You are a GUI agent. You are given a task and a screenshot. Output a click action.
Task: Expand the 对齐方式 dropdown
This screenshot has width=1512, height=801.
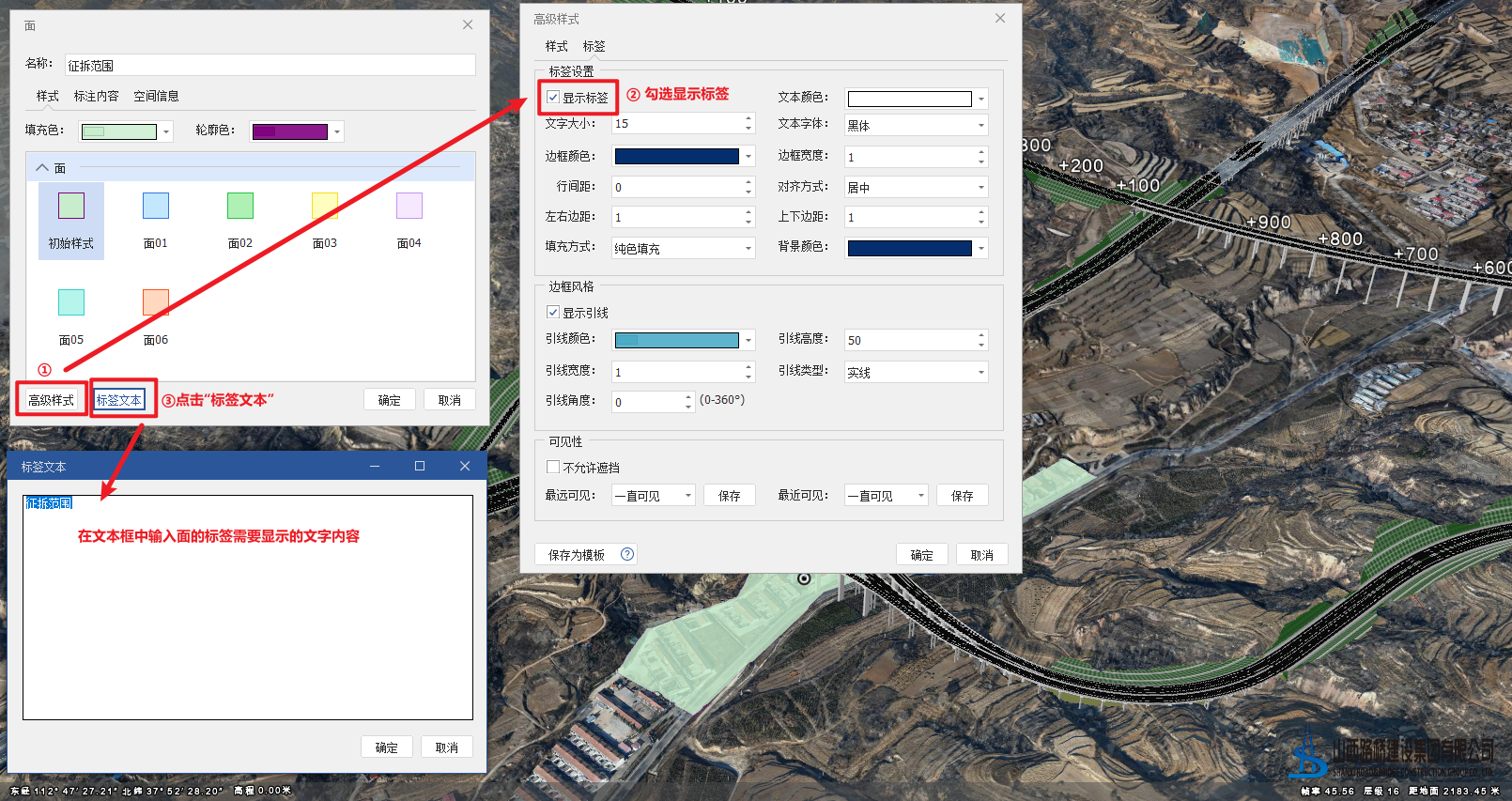pyautogui.click(x=916, y=187)
